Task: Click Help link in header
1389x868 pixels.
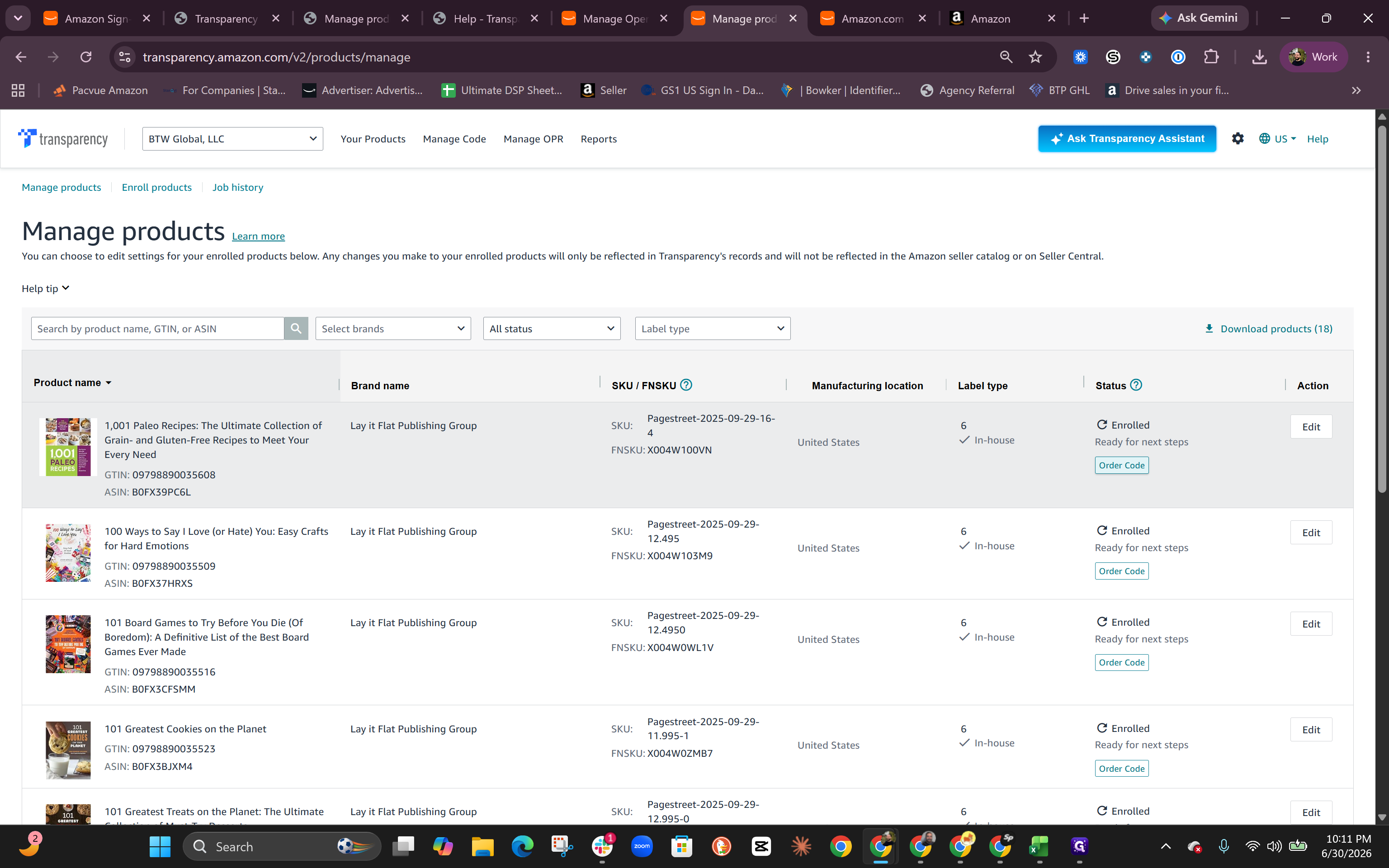Action: tap(1317, 138)
